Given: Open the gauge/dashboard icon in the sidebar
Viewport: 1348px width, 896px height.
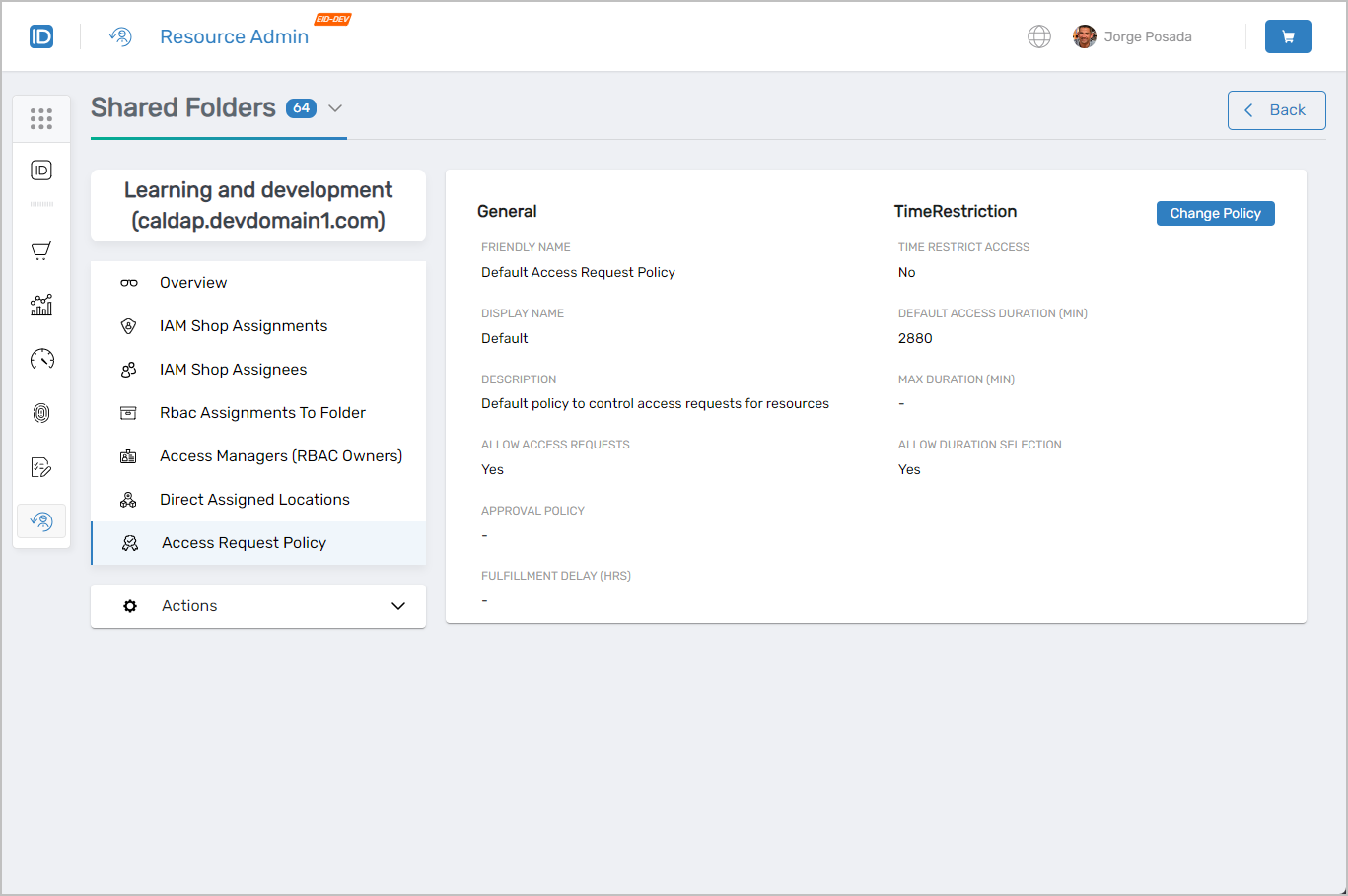Looking at the screenshot, I should click(x=40, y=359).
